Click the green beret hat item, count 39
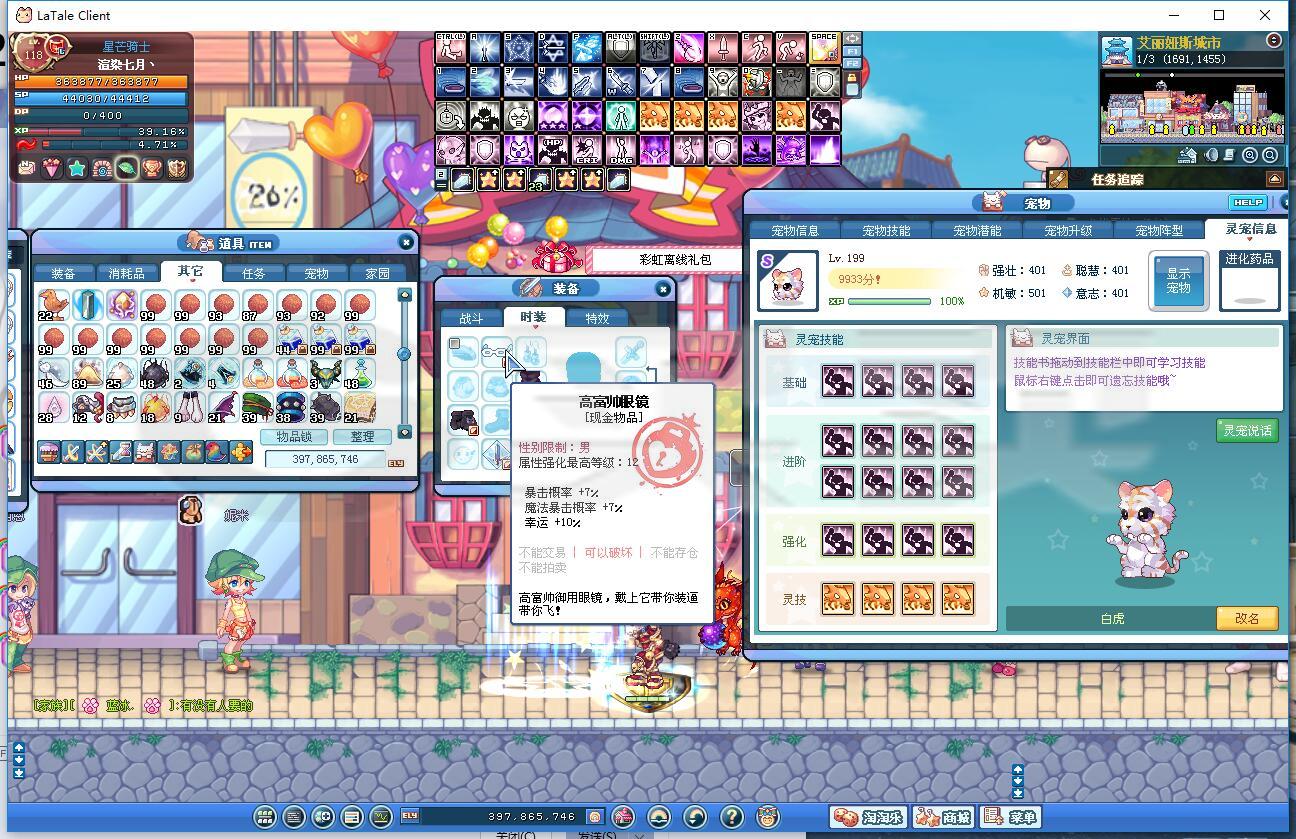Image resolution: width=1296 pixels, height=839 pixels. tap(257, 407)
